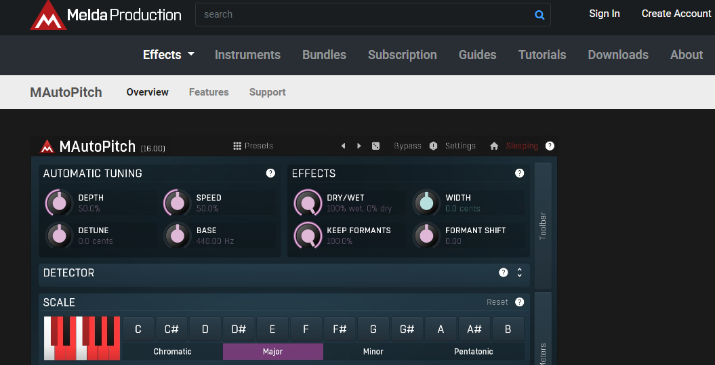715x365 pixels.
Task: Click the Sign In link
Action: (x=604, y=14)
